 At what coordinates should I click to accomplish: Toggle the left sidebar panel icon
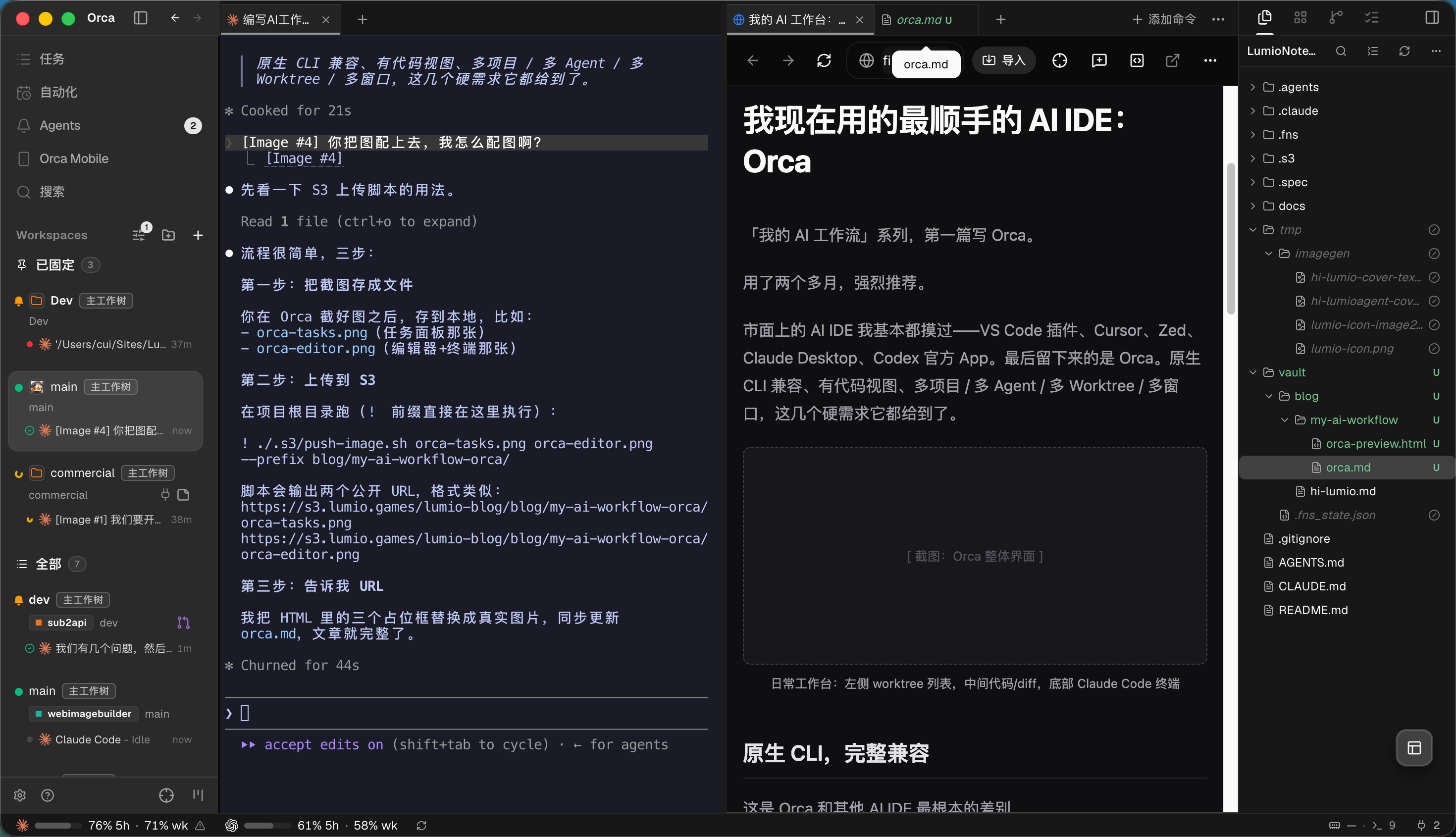coord(141,18)
